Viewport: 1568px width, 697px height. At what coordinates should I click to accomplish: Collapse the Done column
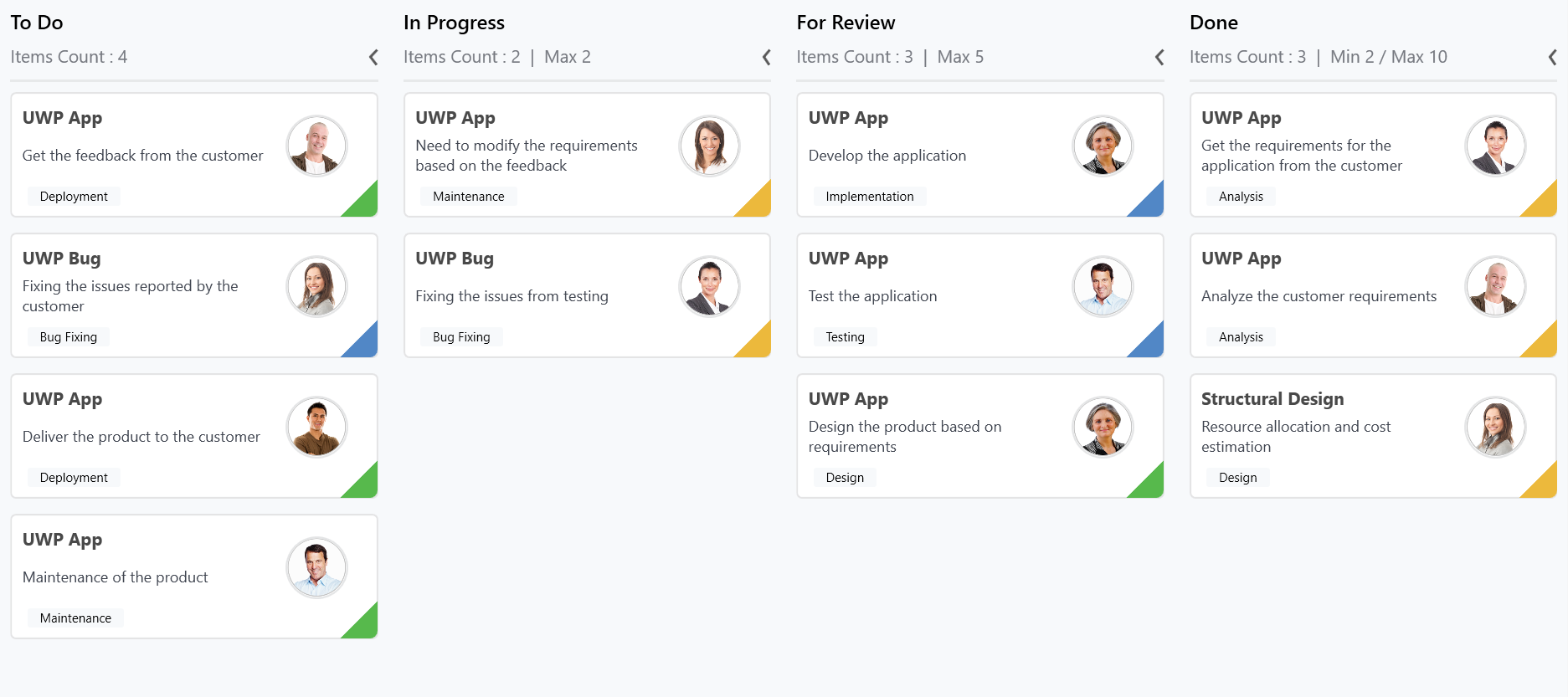tap(1552, 57)
